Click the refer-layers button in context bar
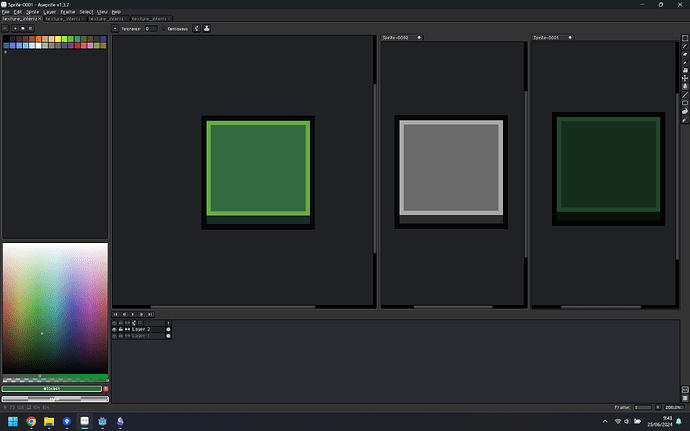This screenshot has width=690, height=431. tap(206, 29)
